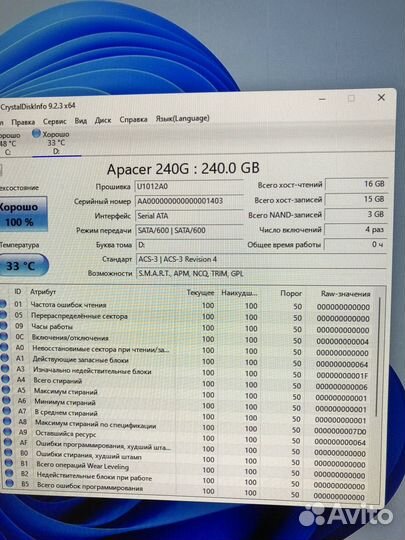Screen dimensions: 405x540
Task: Click status icon of attribute AF row
Action: coord(8,442)
